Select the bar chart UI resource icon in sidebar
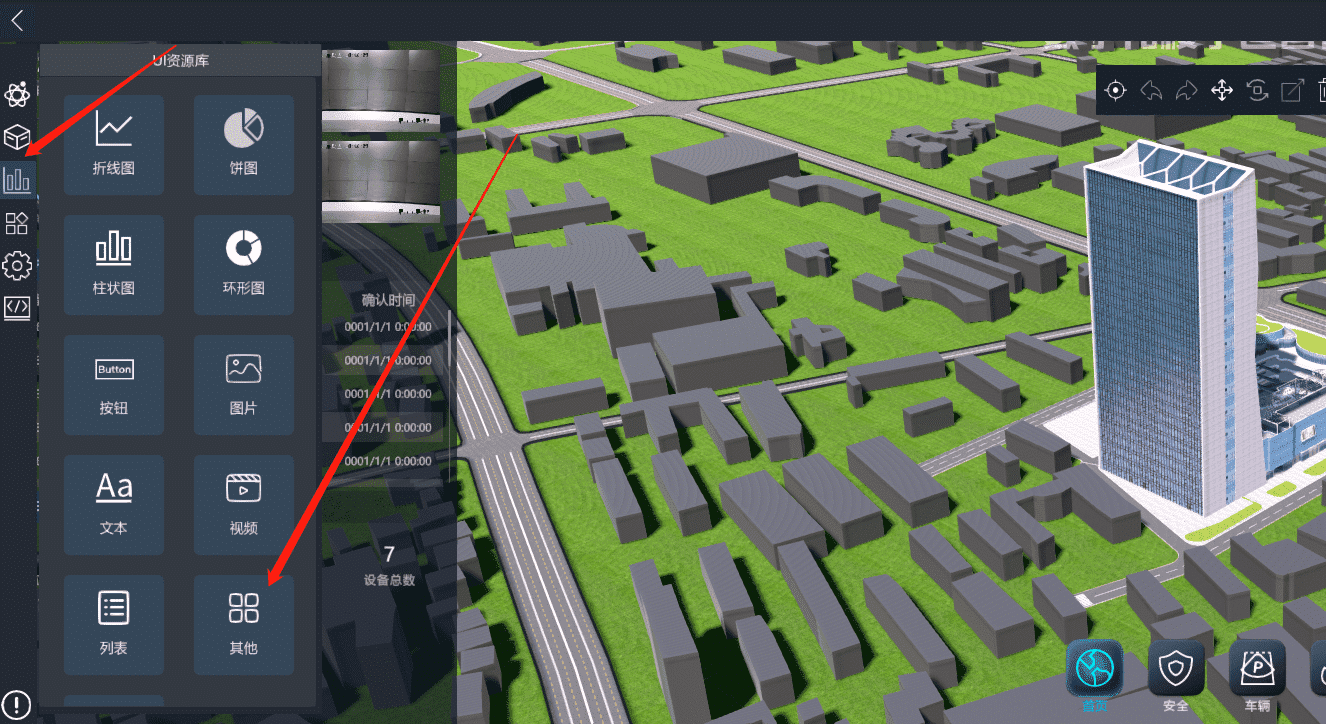This screenshot has height=724, width=1326. (17, 180)
